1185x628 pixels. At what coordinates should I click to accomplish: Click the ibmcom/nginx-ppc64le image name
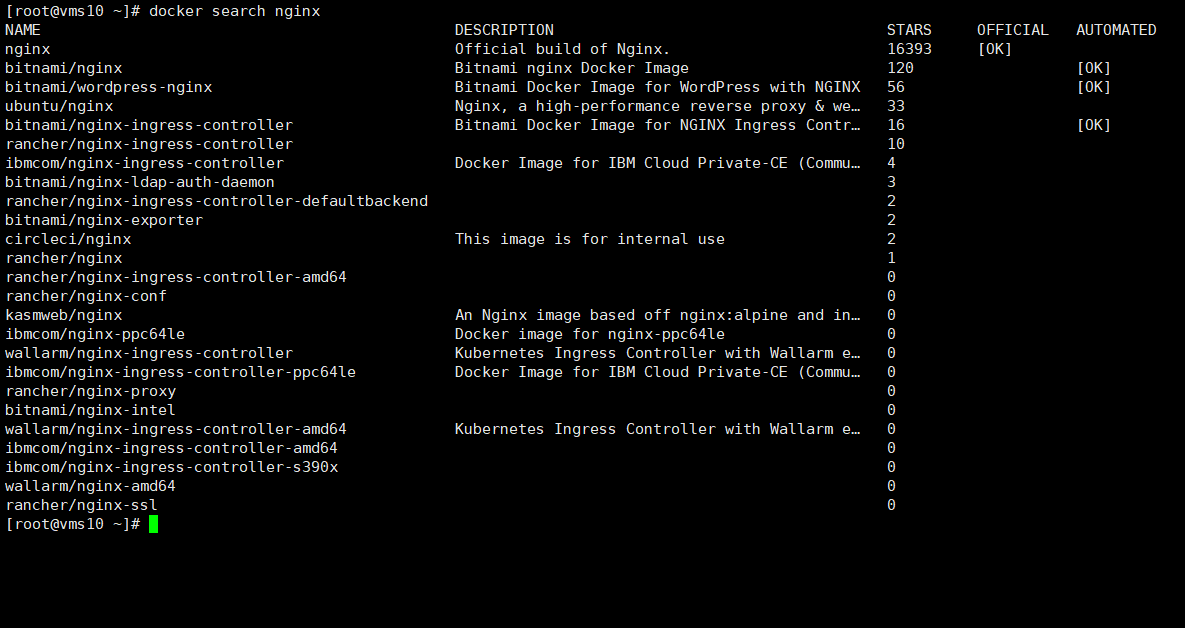pos(95,334)
